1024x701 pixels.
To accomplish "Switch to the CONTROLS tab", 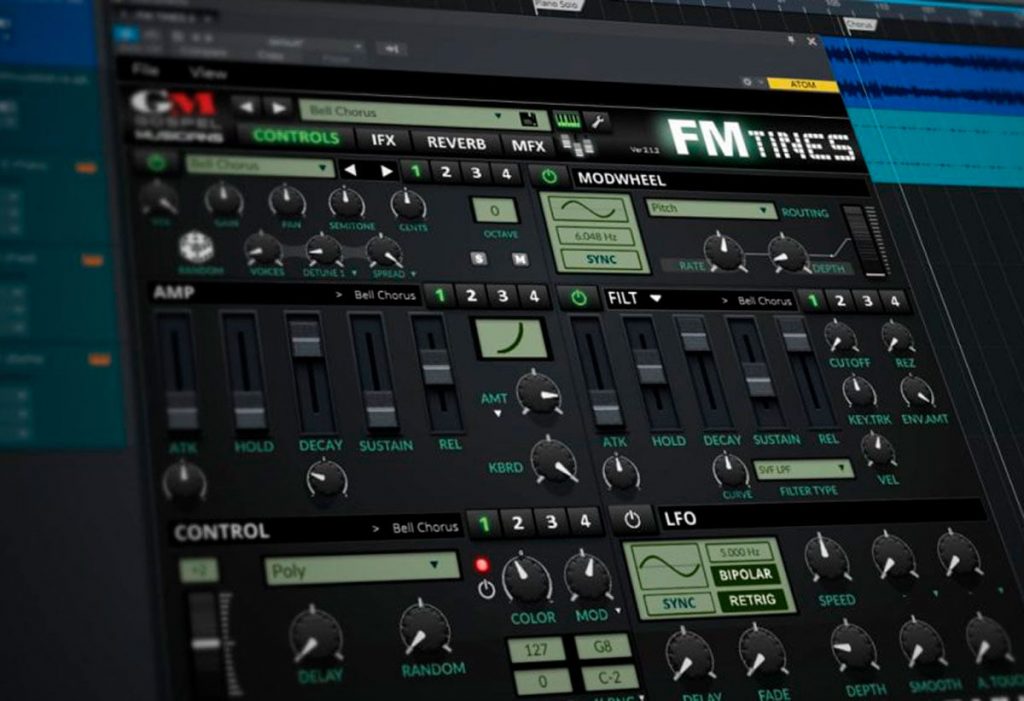I will (x=296, y=137).
